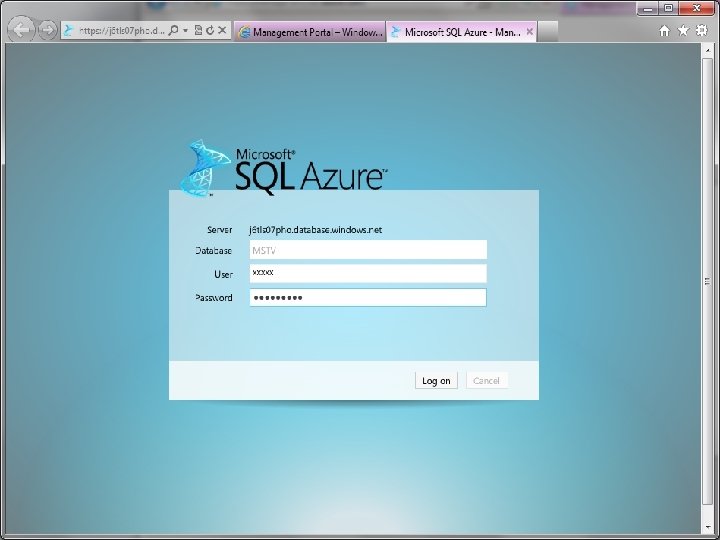Minimize the browser window
Image resolution: width=720 pixels, height=540 pixels.
pyautogui.click(x=648, y=8)
